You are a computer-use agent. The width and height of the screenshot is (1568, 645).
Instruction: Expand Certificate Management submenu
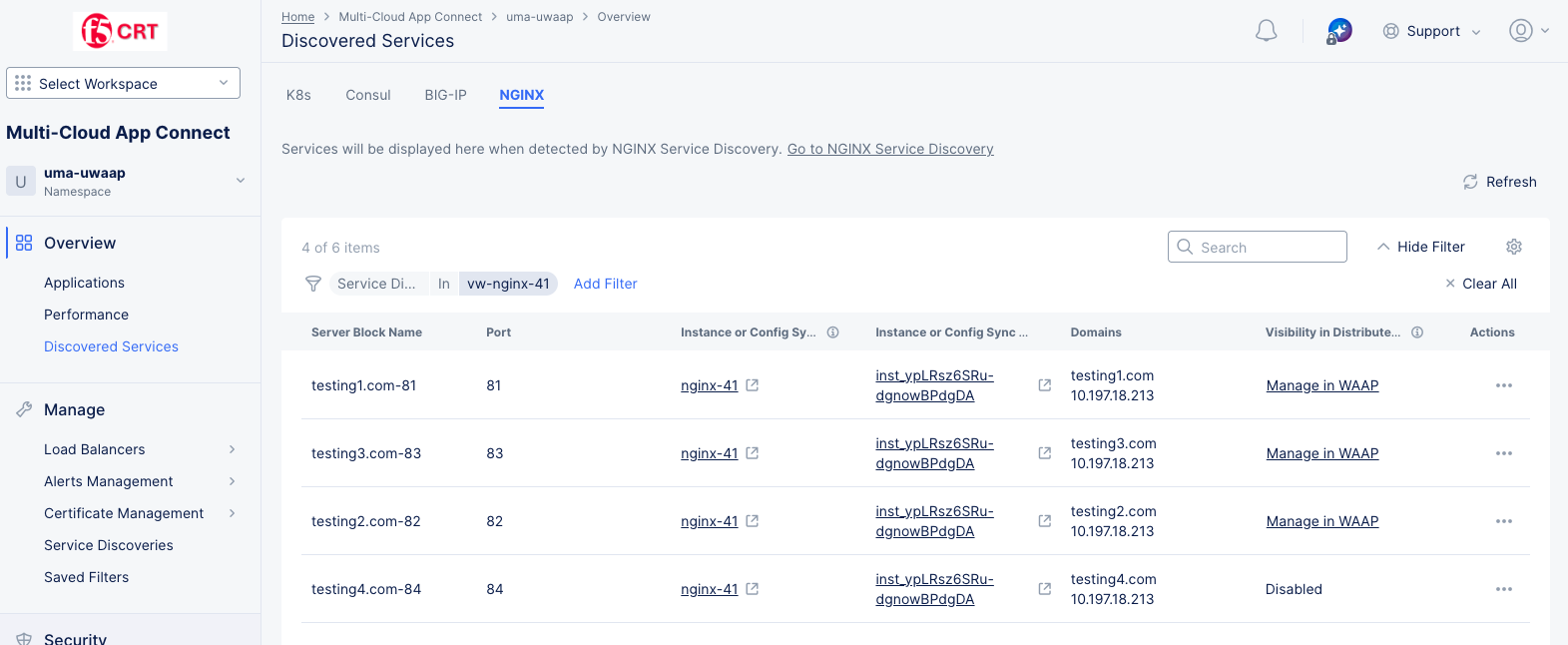233,513
